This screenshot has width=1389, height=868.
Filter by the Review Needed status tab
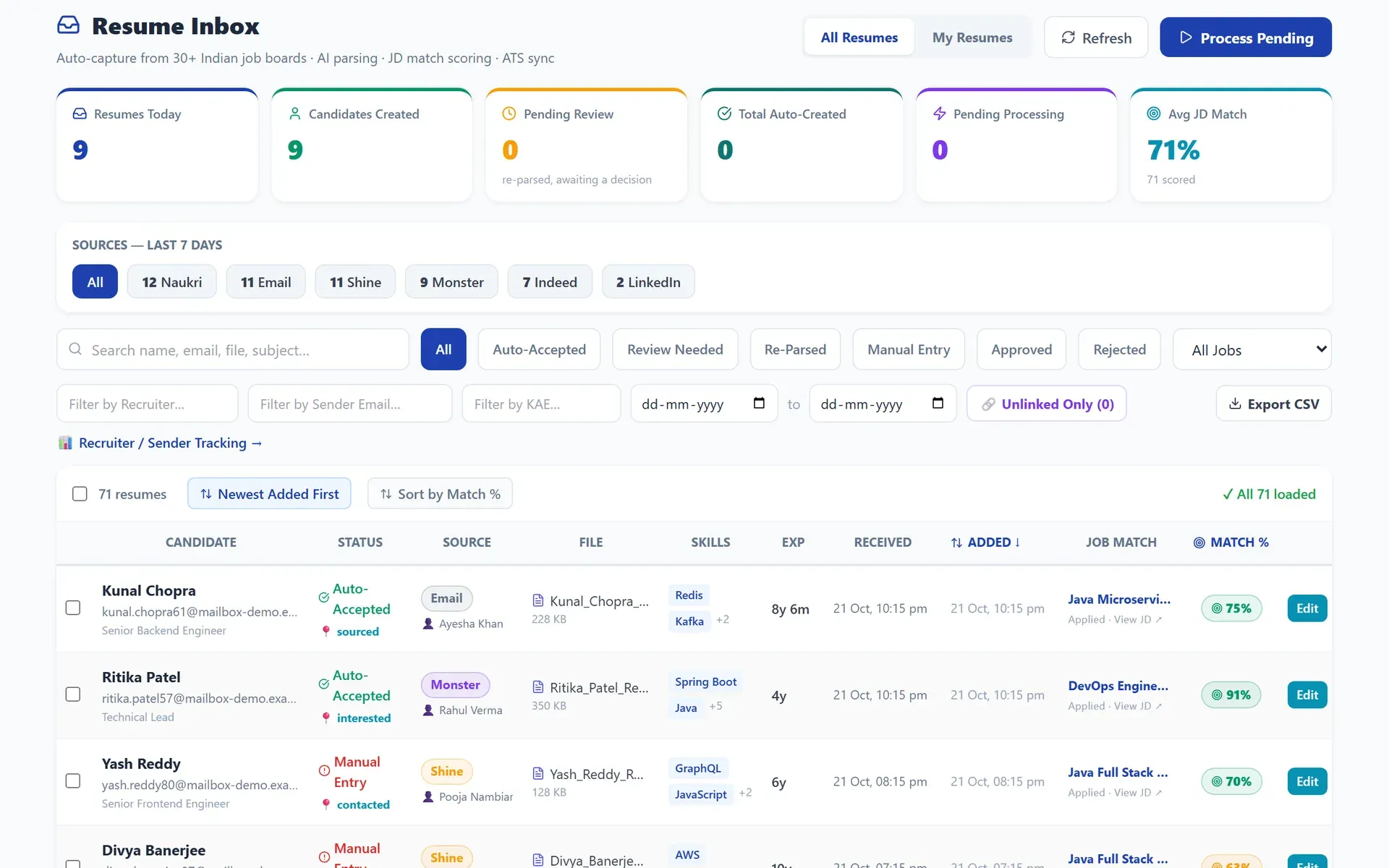pyautogui.click(x=675, y=349)
